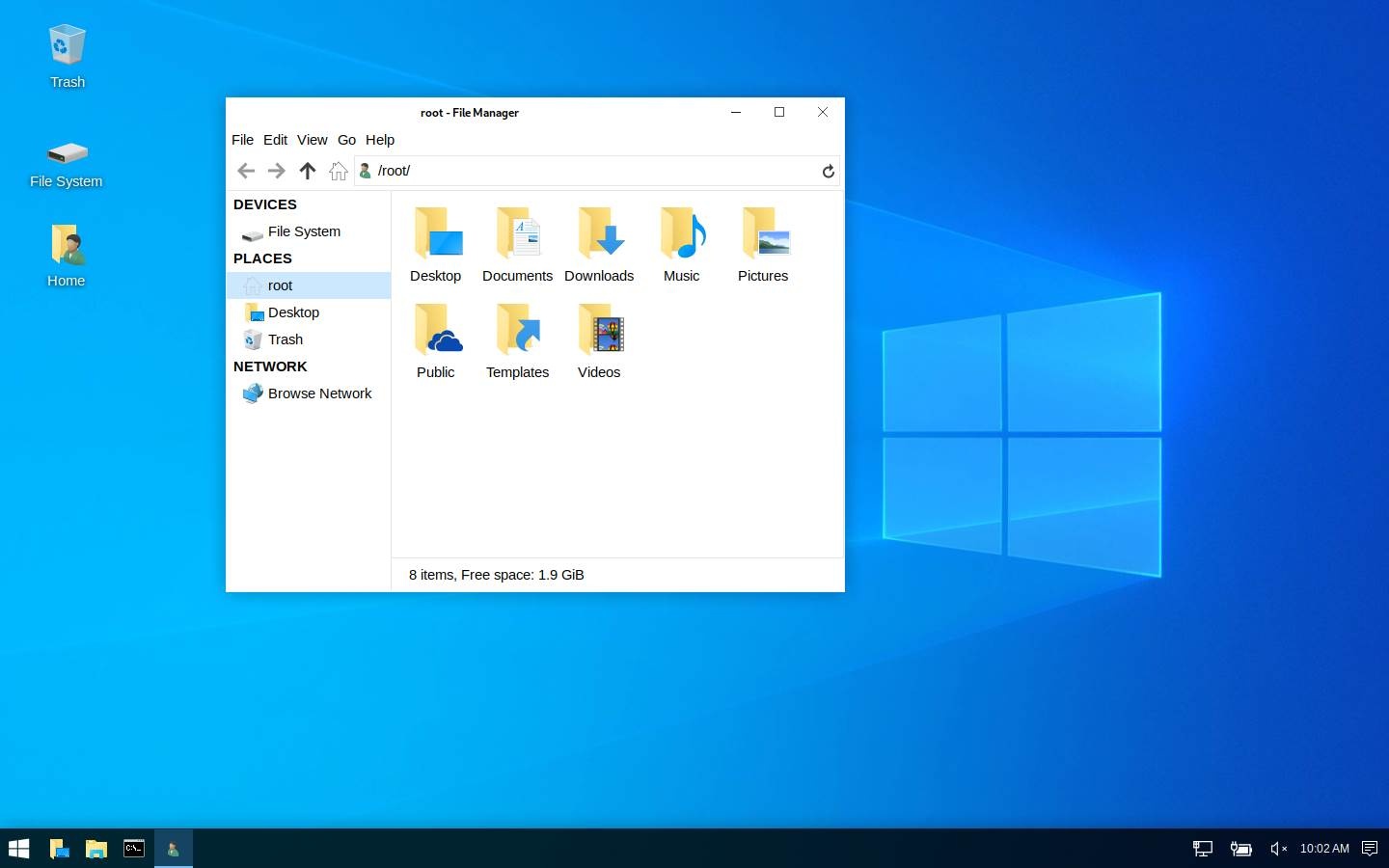The image size is (1389, 868).
Task: Click the Forward navigation arrow
Action: tap(277, 171)
